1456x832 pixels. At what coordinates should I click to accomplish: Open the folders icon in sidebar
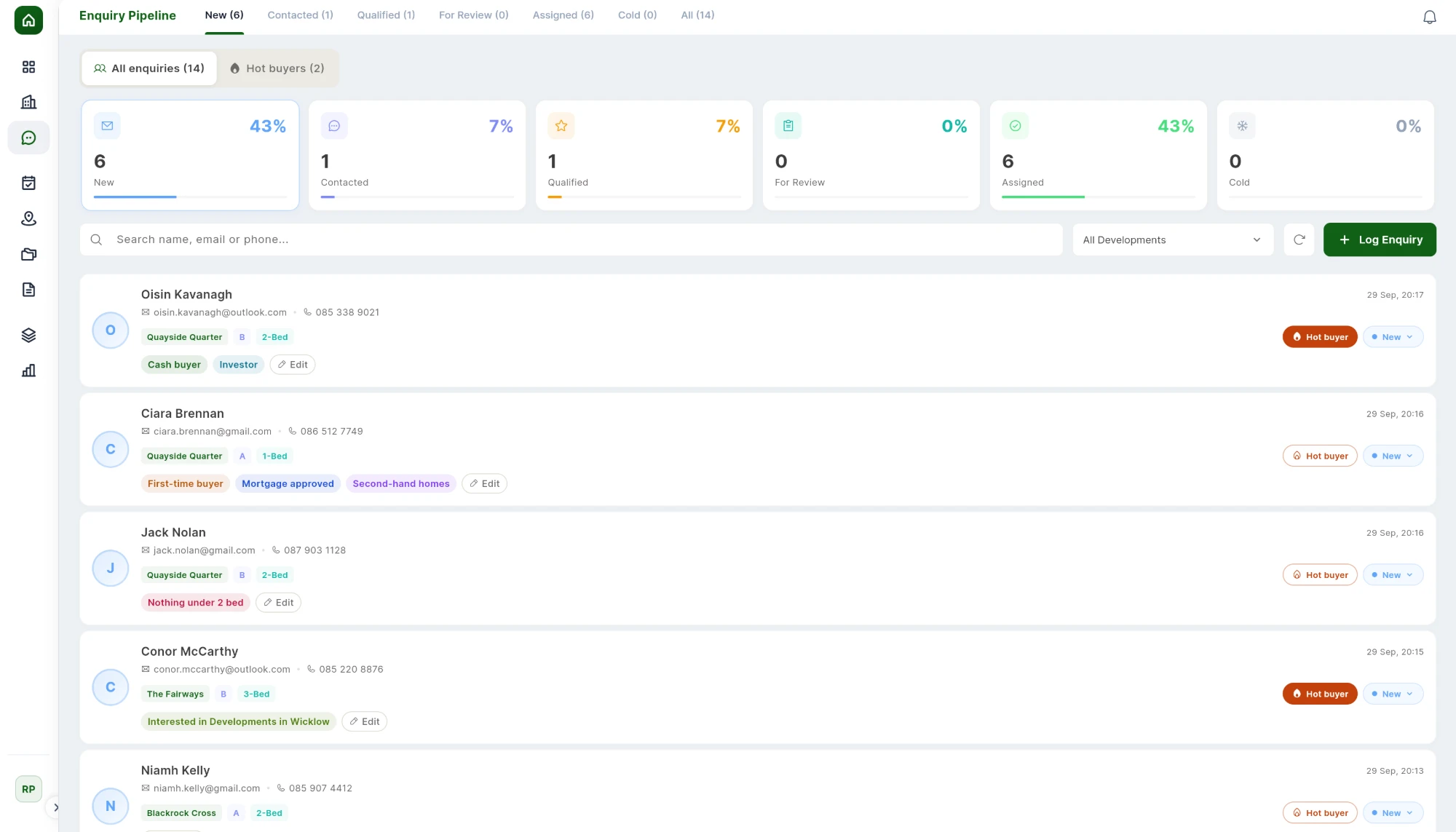(28, 254)
